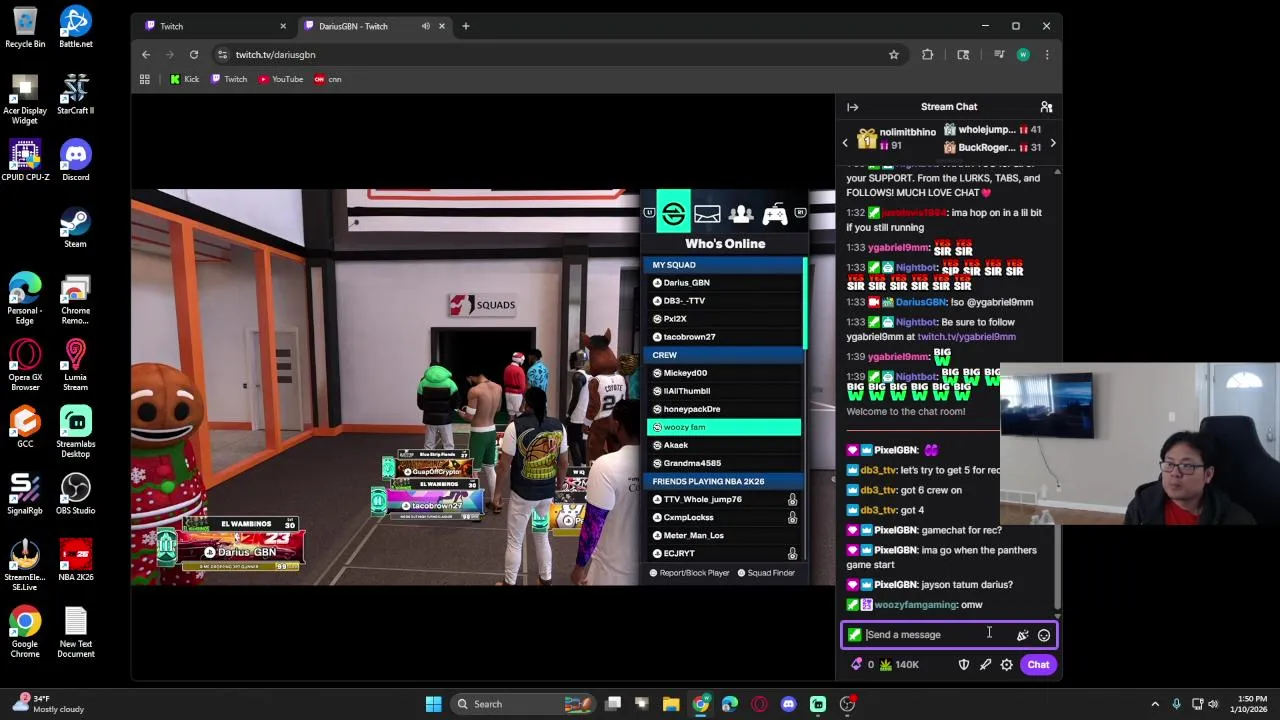
Task: Select Mickeyd00 in Crew list
Action: 724,373
